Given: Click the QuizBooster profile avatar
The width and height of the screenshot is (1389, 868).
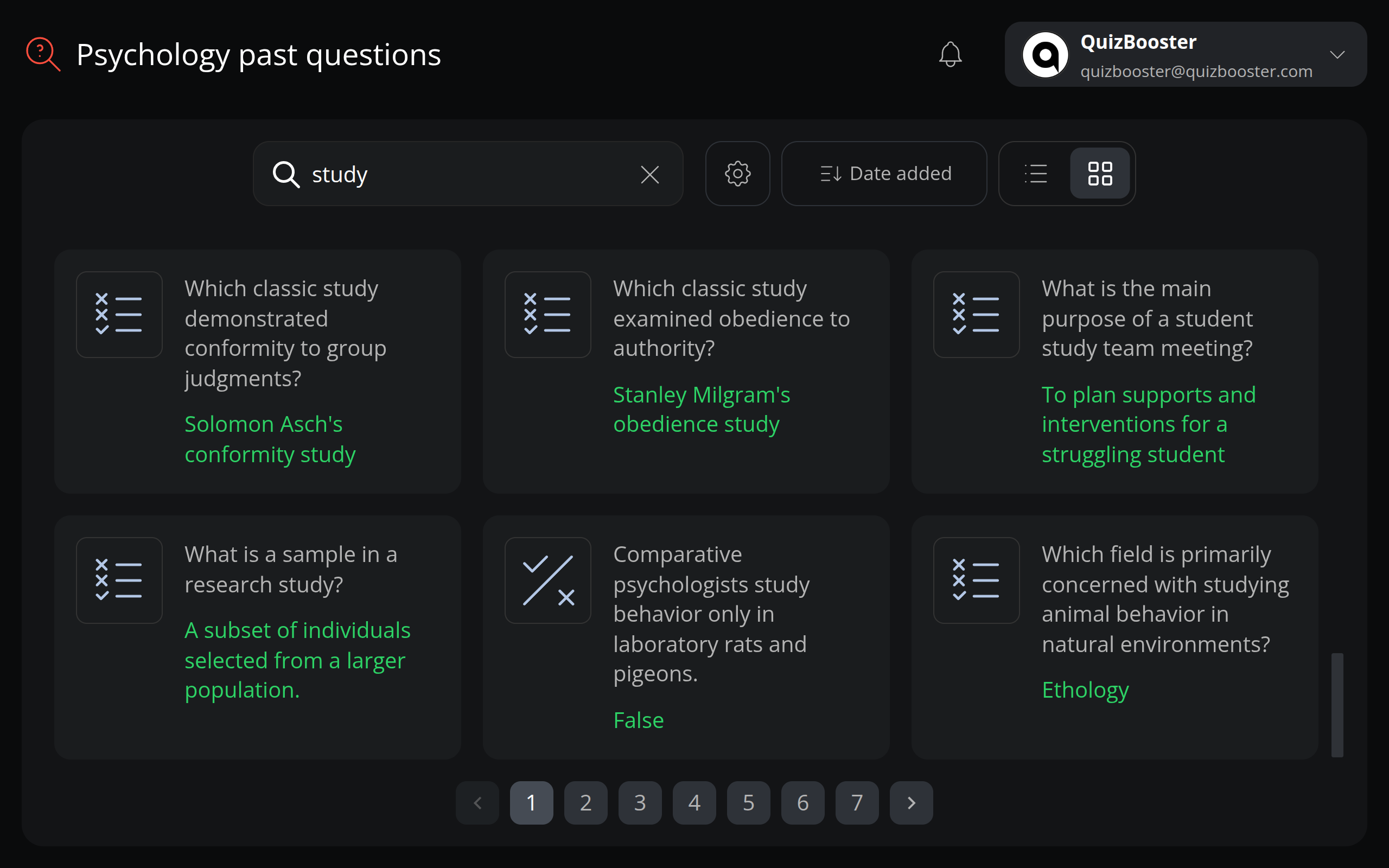Looking at the screenshot, I should [x=1045, y=55].
